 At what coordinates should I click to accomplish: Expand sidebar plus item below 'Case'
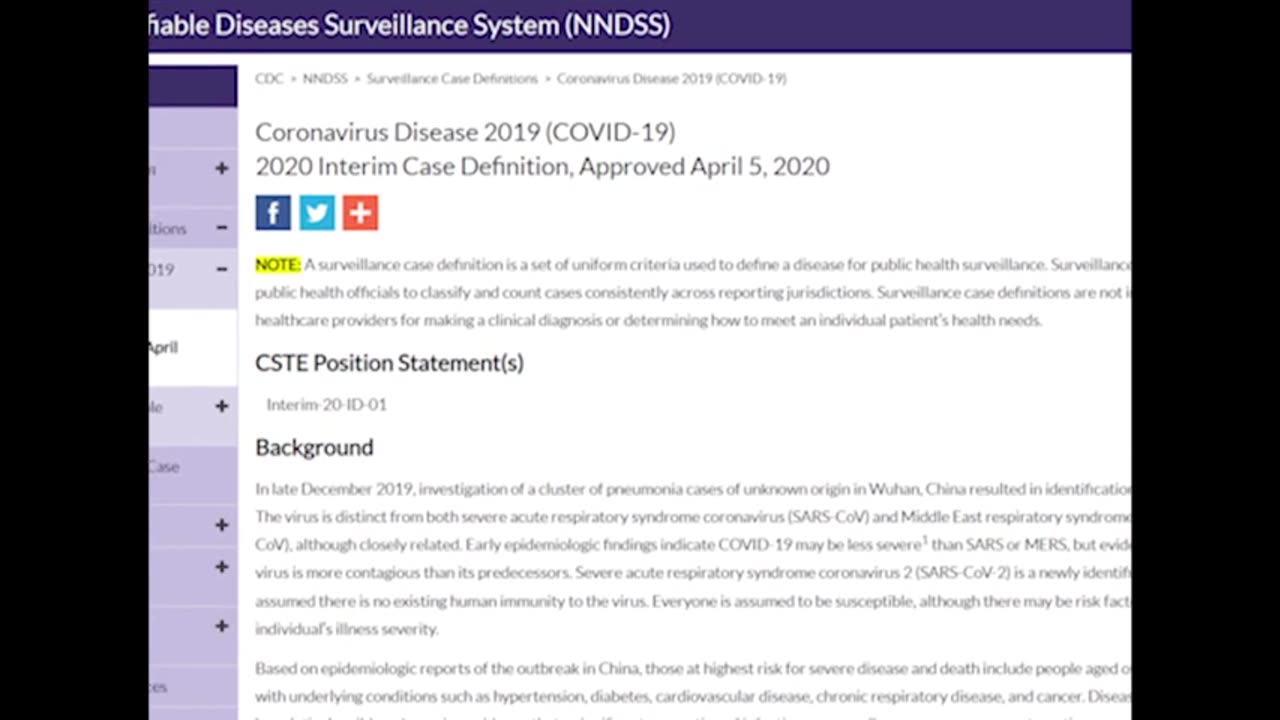[x=222, y=525]
